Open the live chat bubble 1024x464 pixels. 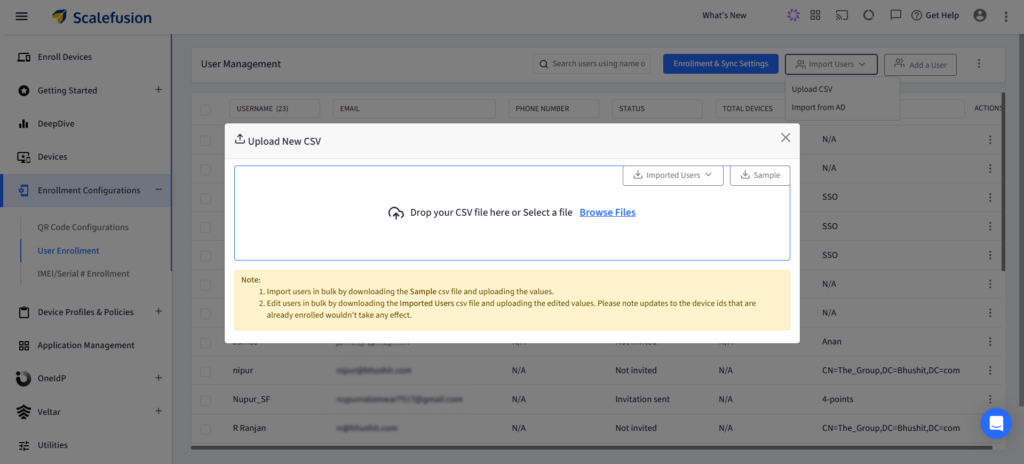click(996, 423)
